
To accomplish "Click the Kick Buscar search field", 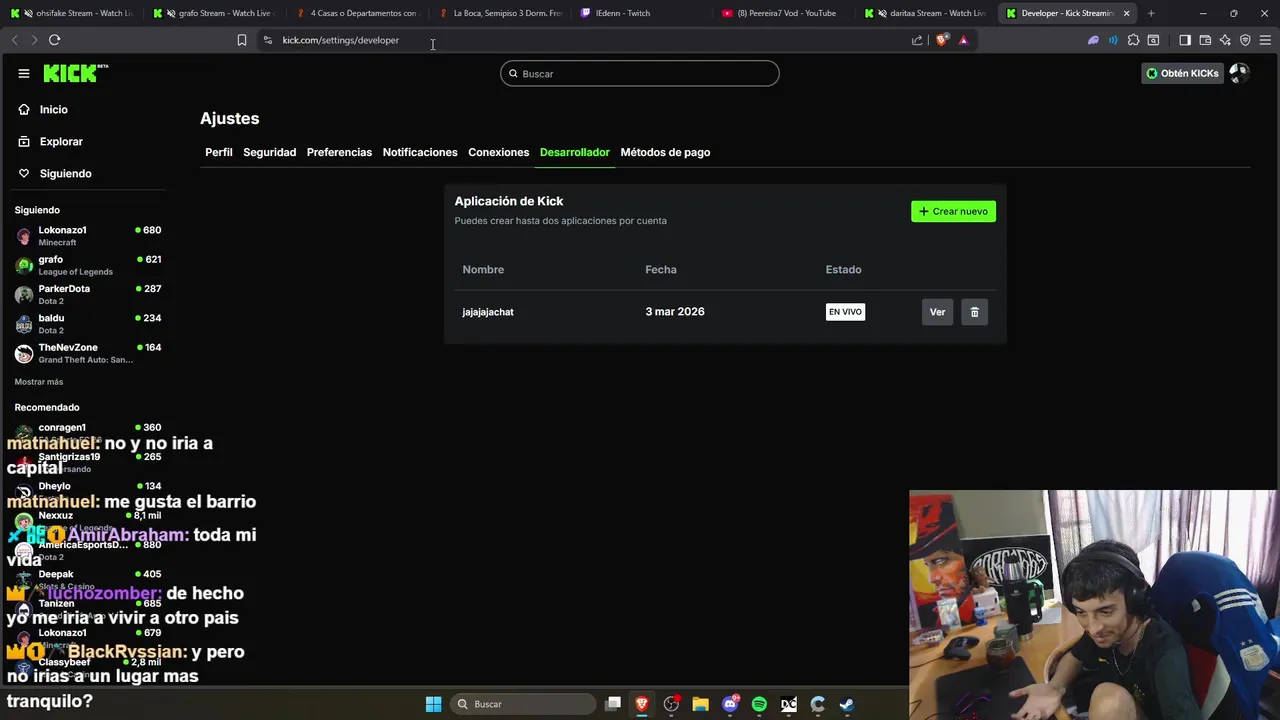I will (x=640, y=73).
